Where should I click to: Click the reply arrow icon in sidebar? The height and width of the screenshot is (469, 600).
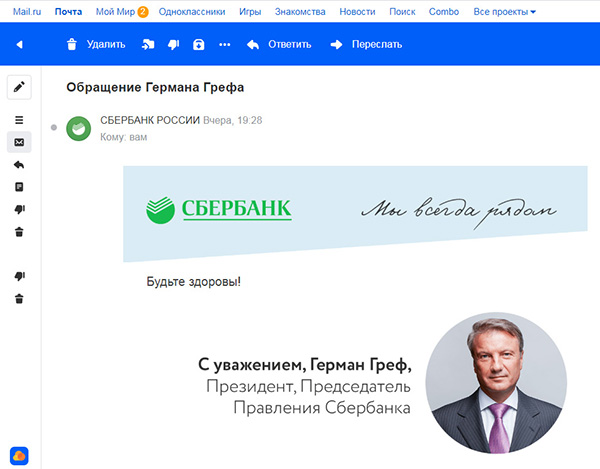(x=19, y=165)
